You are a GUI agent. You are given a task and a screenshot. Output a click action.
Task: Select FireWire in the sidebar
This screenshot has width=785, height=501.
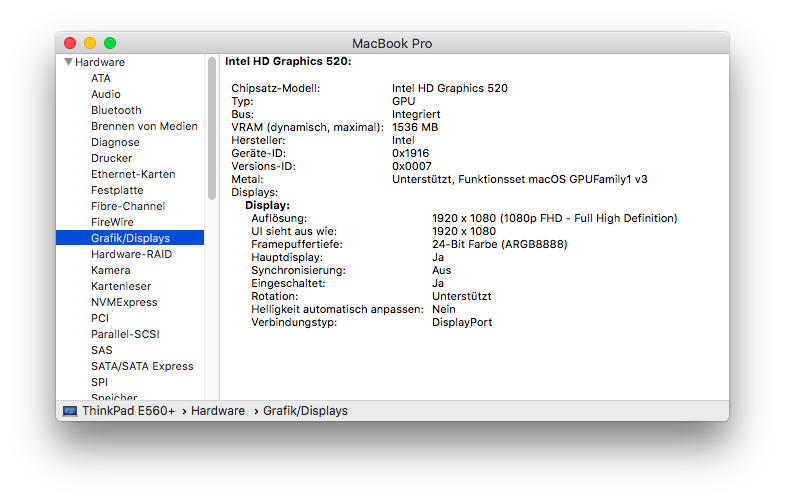[112, 223]
